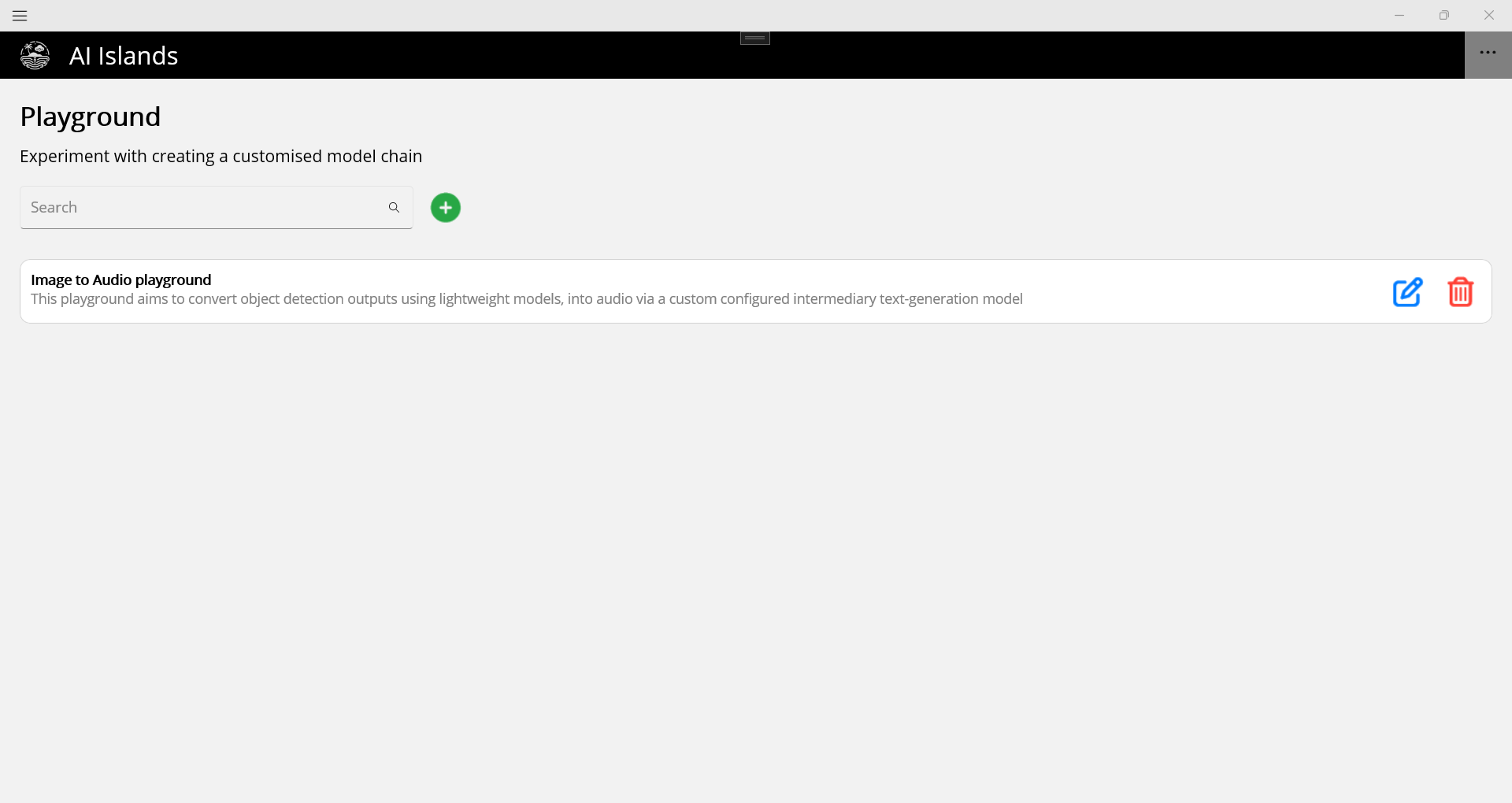This screenshot has height=803, width=1512.
Task: Open the Image to Audio playground title
Action: [x=121, y=279]
